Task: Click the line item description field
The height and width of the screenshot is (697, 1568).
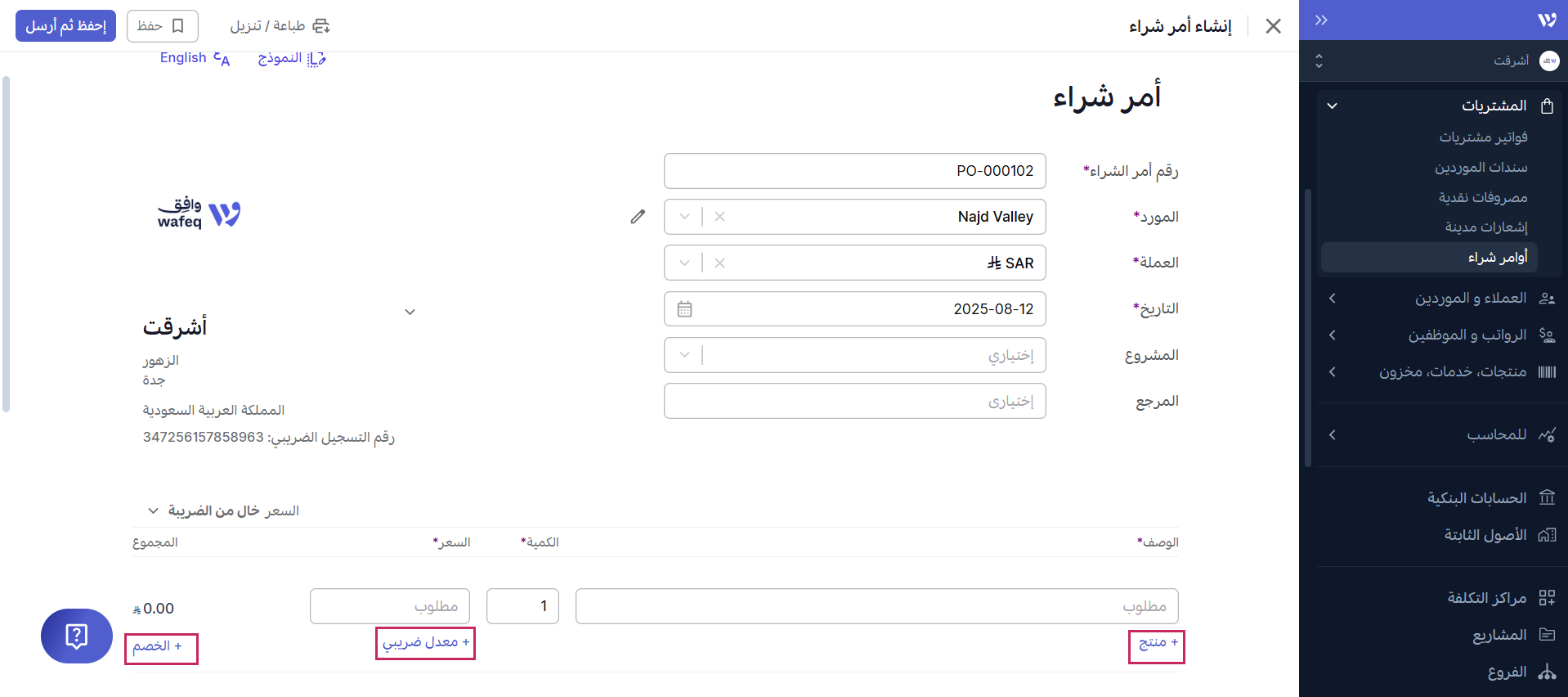Action: (876, 606)
